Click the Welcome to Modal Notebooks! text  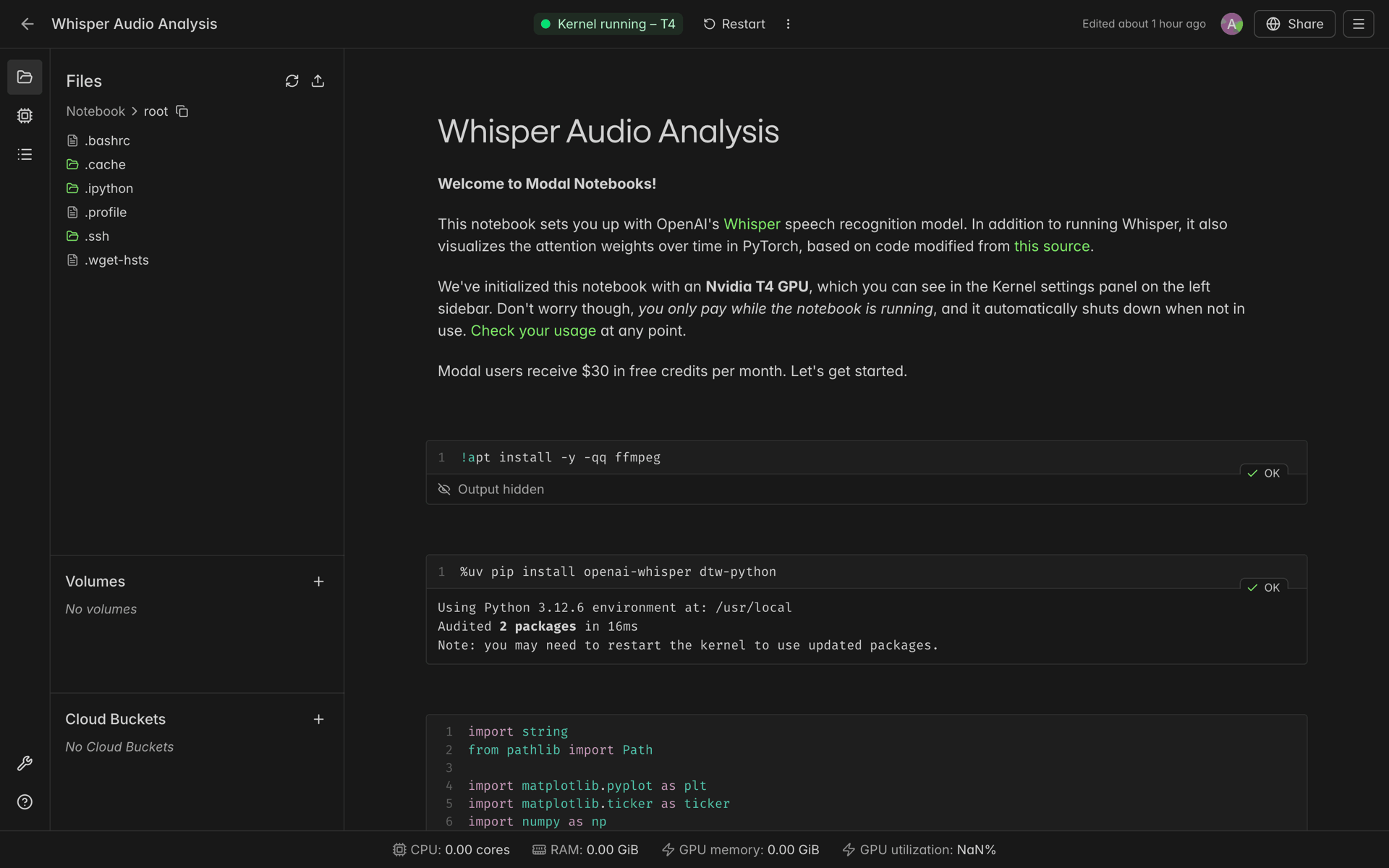pos(547,184)
